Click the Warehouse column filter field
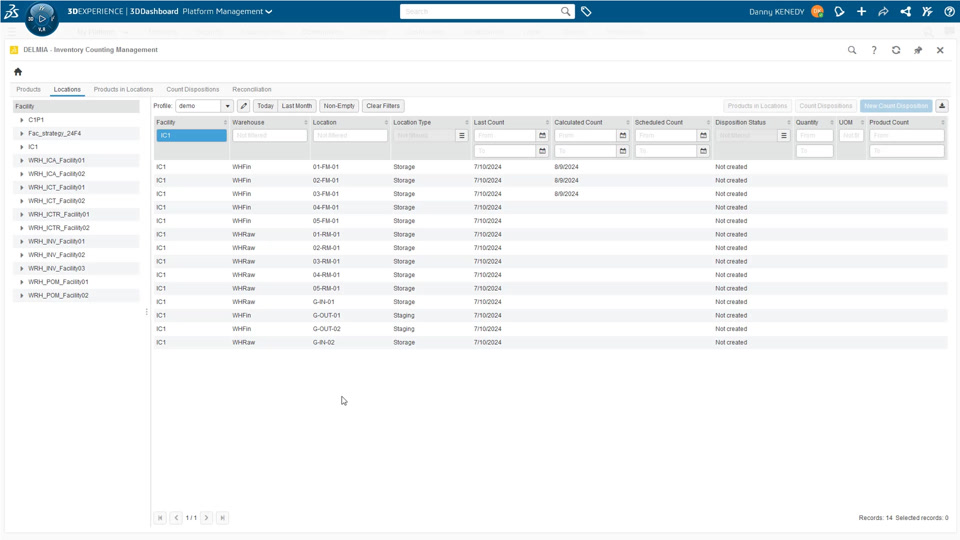This screenshot has width=960, height=540. pyautogui.click(x=269, y=135)
